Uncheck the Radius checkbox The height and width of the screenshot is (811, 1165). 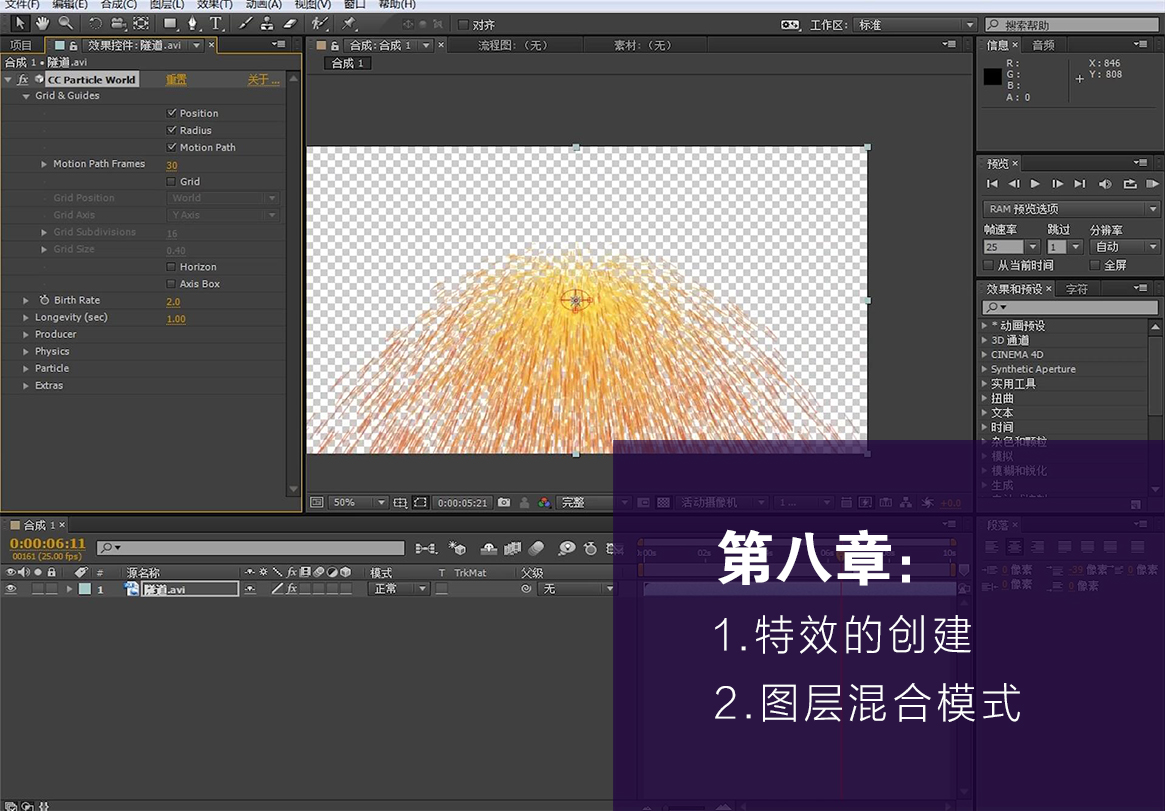click(172, 130)
